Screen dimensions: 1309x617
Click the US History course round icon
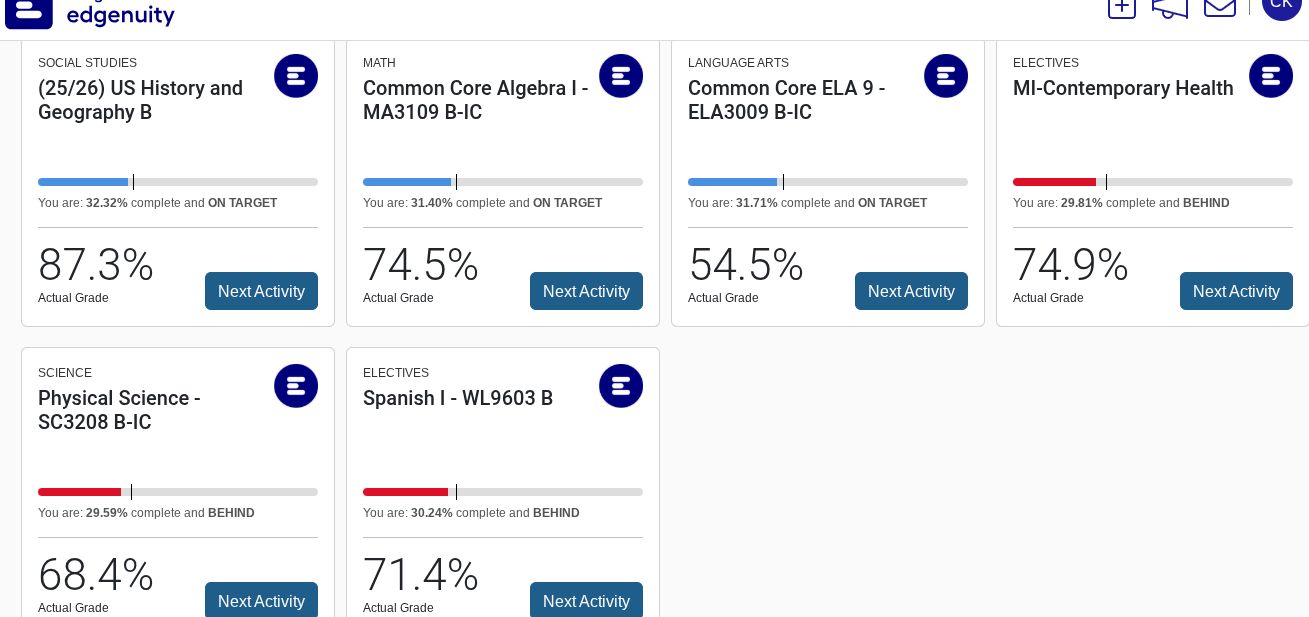[296, 76]
